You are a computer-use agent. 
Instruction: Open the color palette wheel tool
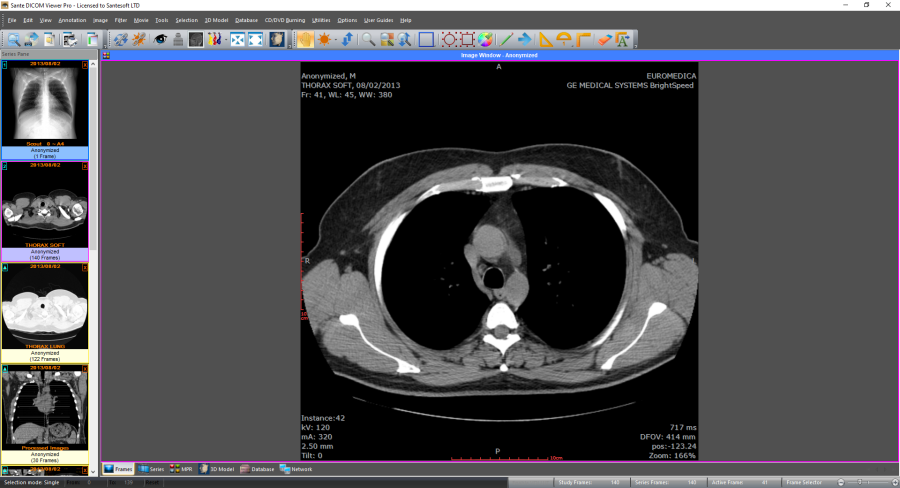pos(484,39)
